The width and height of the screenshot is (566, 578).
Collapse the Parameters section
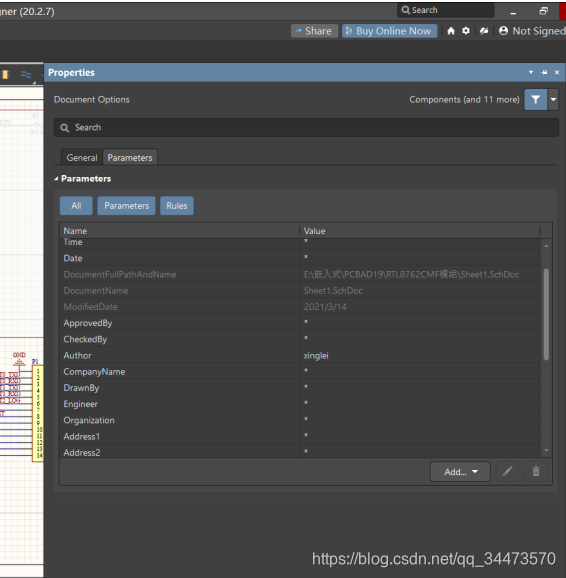click(56, 179)
